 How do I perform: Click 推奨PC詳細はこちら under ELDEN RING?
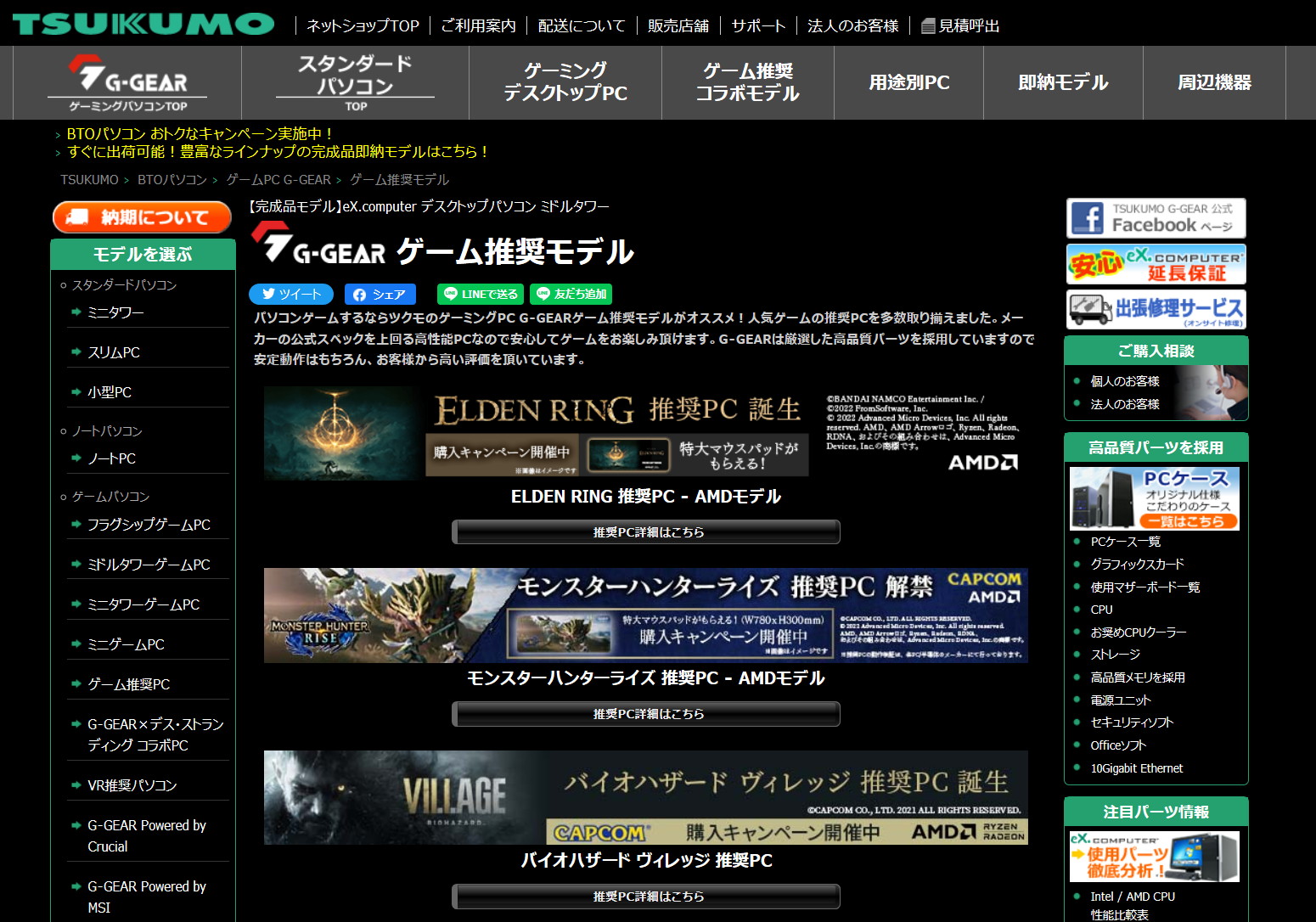[x=646, y=532]
